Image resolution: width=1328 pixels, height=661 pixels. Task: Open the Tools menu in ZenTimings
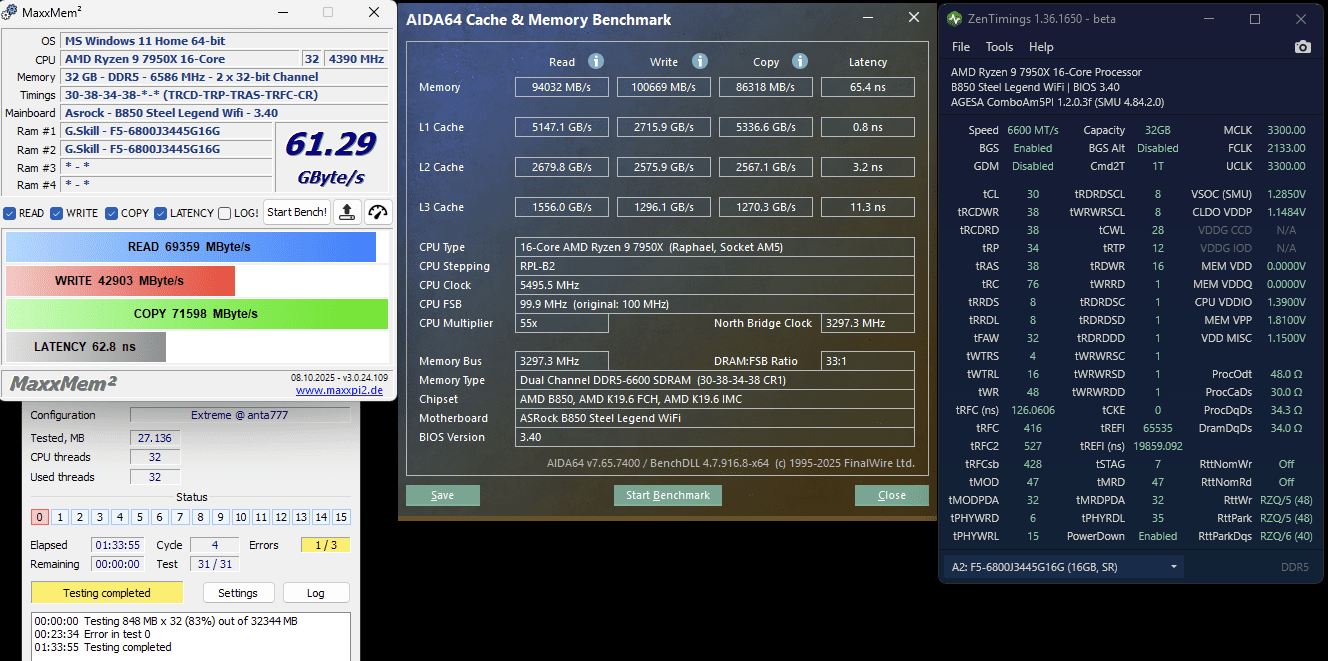pyautogui.click(x=999, y=47)
